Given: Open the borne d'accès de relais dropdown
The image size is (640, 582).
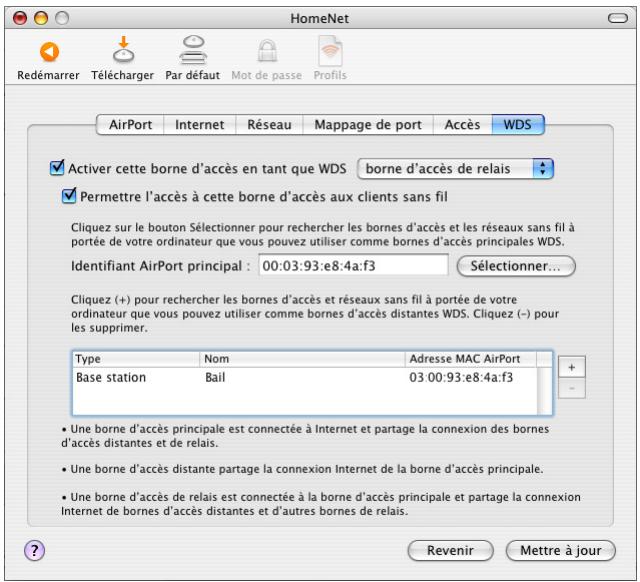Looking at the screenshot, I should pyautogui.click(x=455, y=169).
